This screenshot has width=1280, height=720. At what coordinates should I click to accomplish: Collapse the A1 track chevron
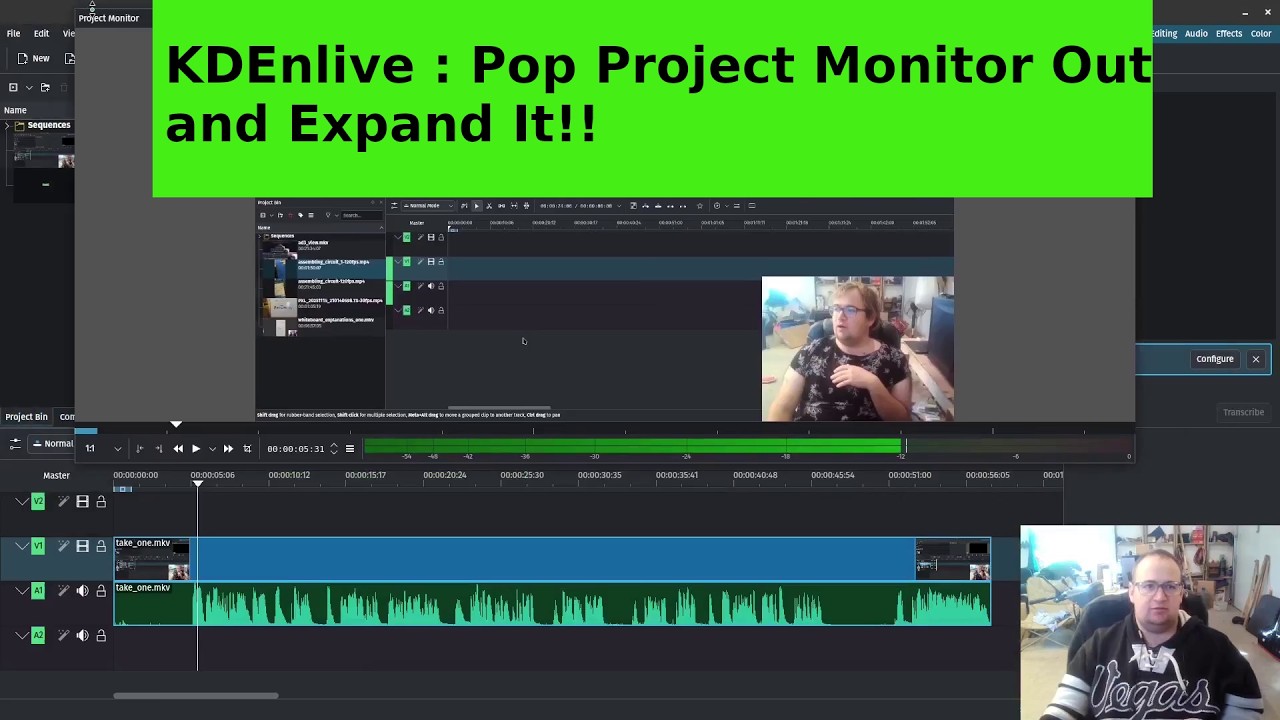[x=20, y=591]
